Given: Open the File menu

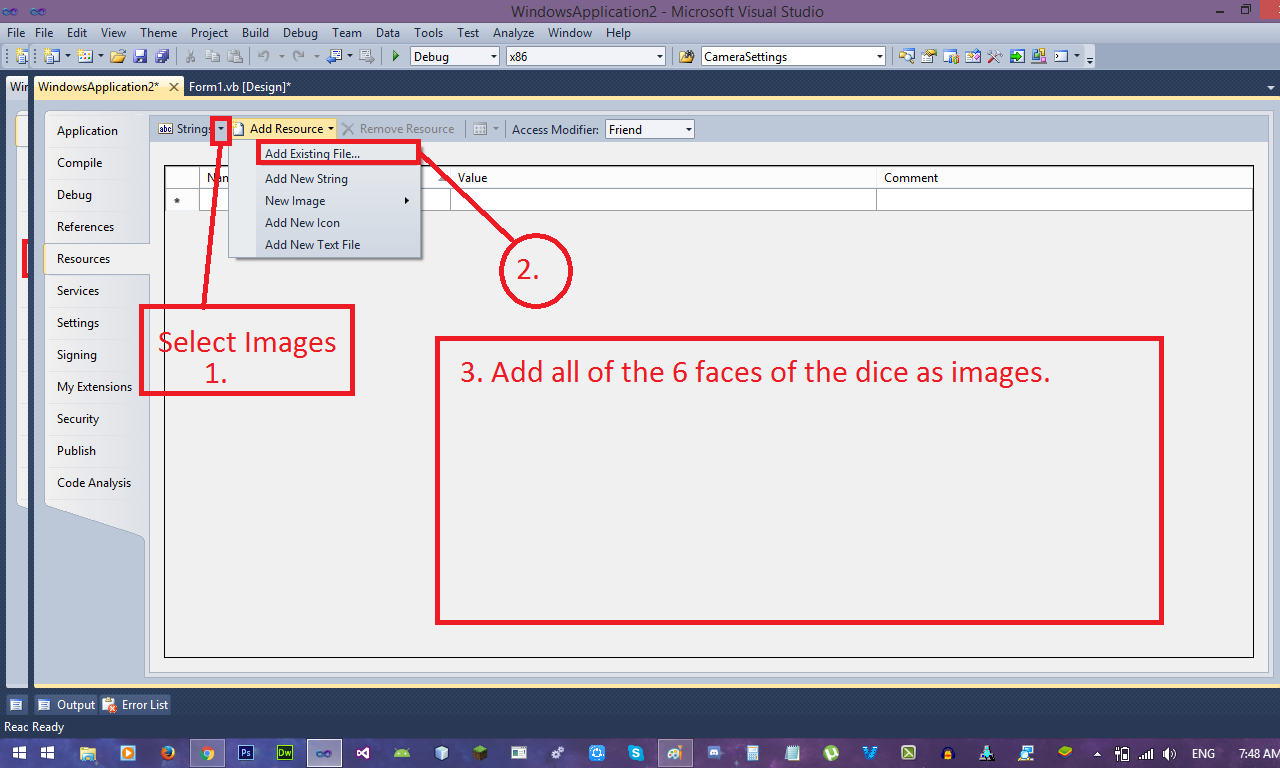Looking at the screenshot, I should click(44, 33).
